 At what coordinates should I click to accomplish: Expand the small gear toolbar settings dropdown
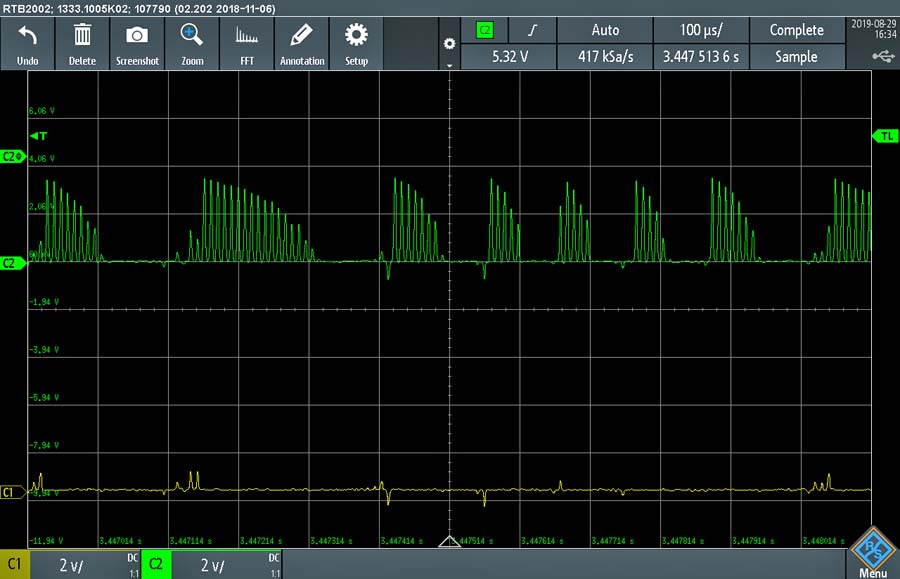point(449,44)
